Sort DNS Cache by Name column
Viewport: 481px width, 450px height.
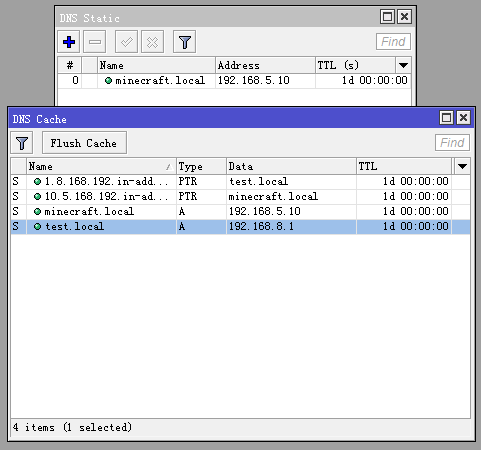point(101,166)
